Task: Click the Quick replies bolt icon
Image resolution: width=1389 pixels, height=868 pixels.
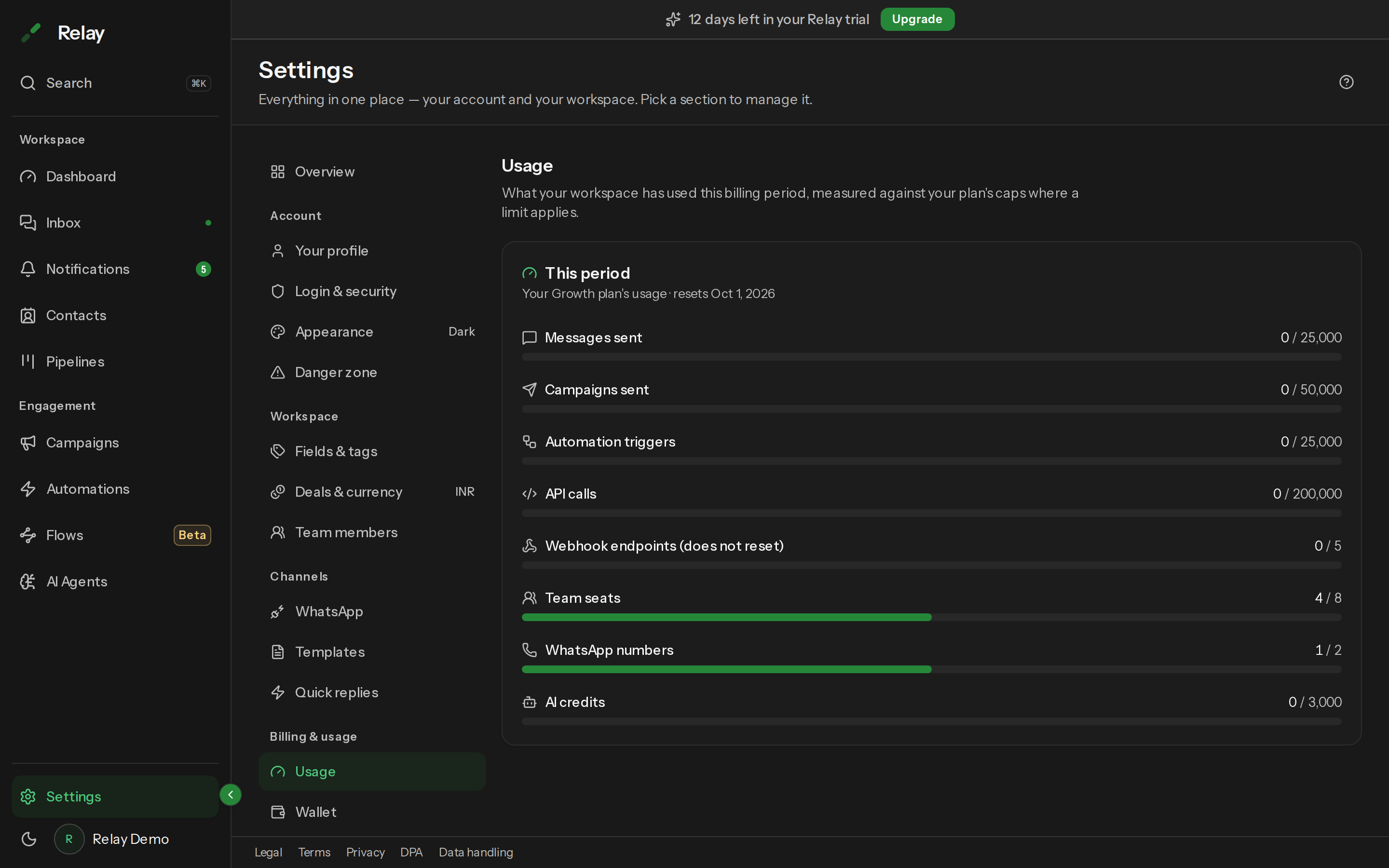Action: point(278,692)
